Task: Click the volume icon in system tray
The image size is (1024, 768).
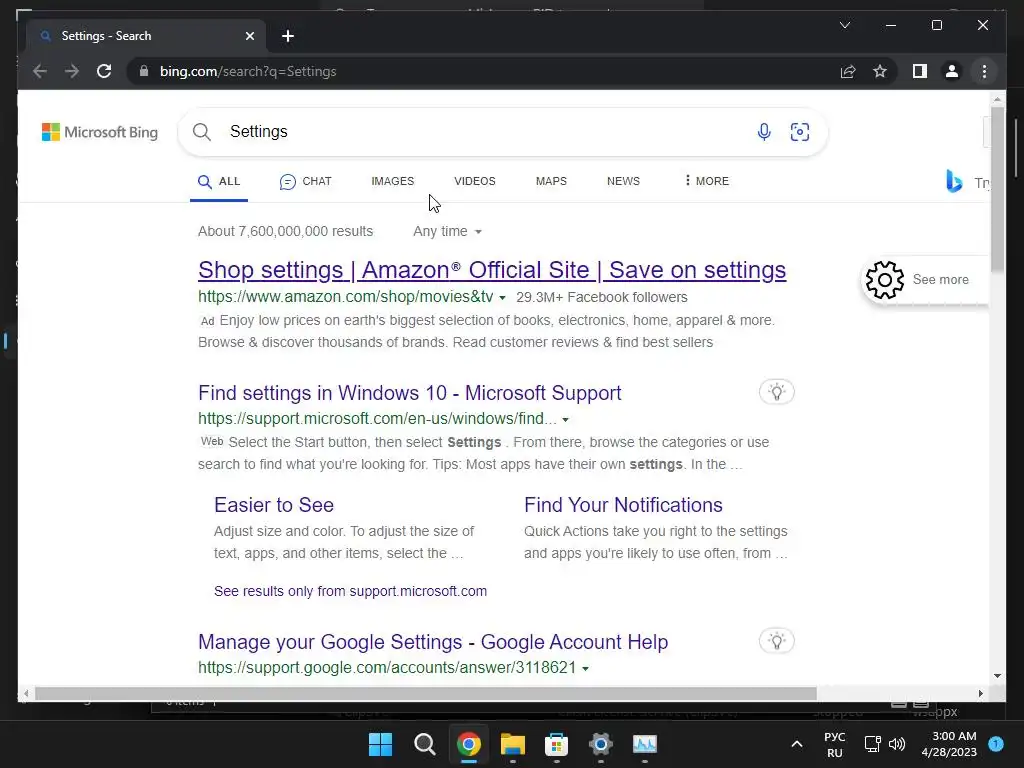Action: pyautogui.click(x=897, y=744)
